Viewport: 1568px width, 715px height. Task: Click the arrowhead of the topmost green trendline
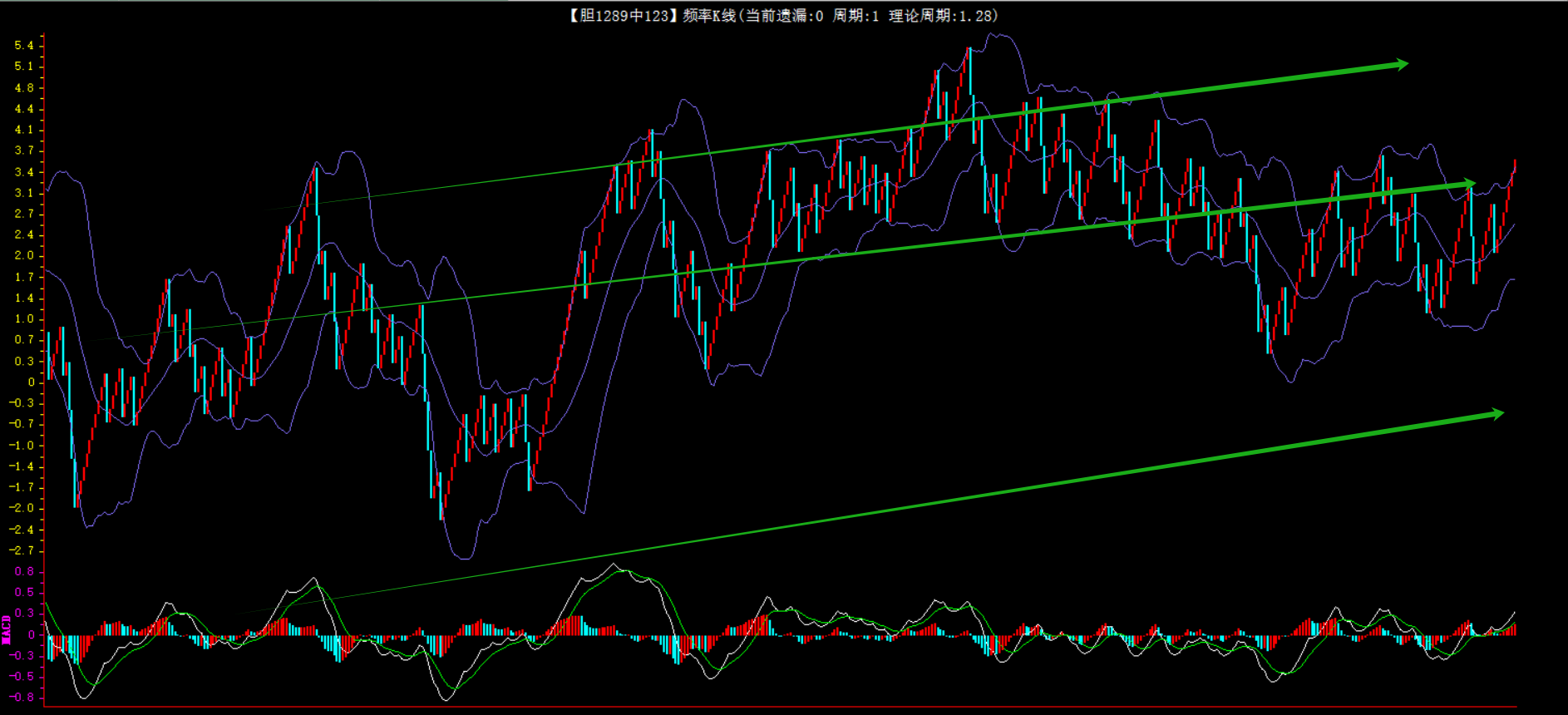click(1402, 64)
